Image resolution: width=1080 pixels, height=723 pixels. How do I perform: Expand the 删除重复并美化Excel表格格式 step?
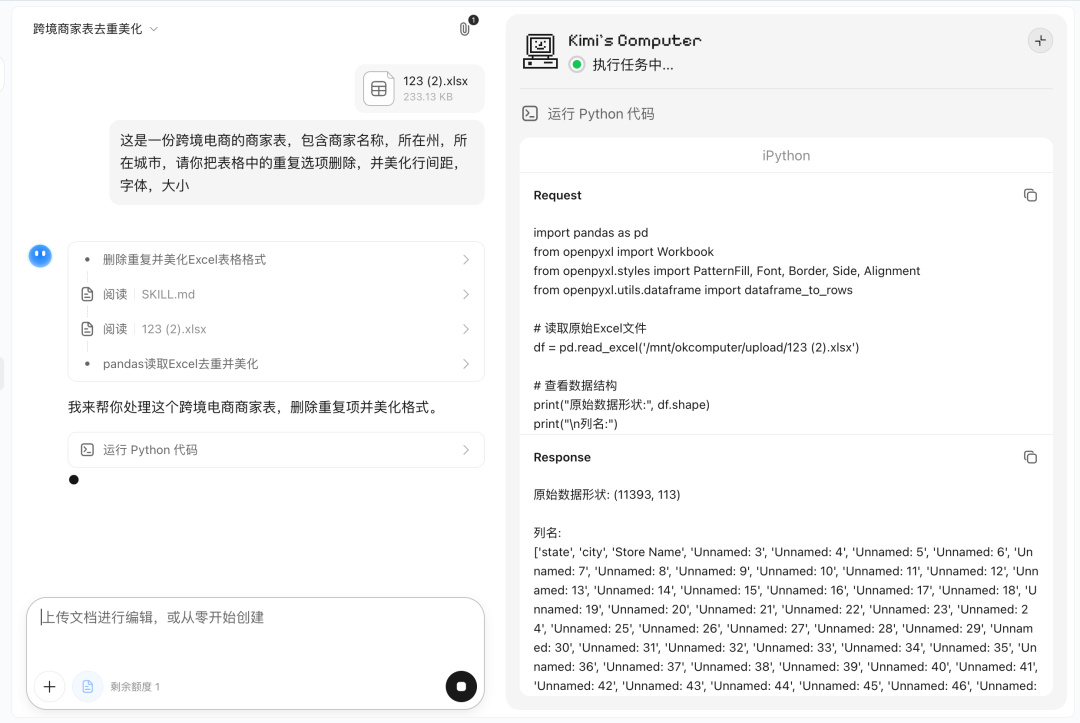[x=276, y=260]
